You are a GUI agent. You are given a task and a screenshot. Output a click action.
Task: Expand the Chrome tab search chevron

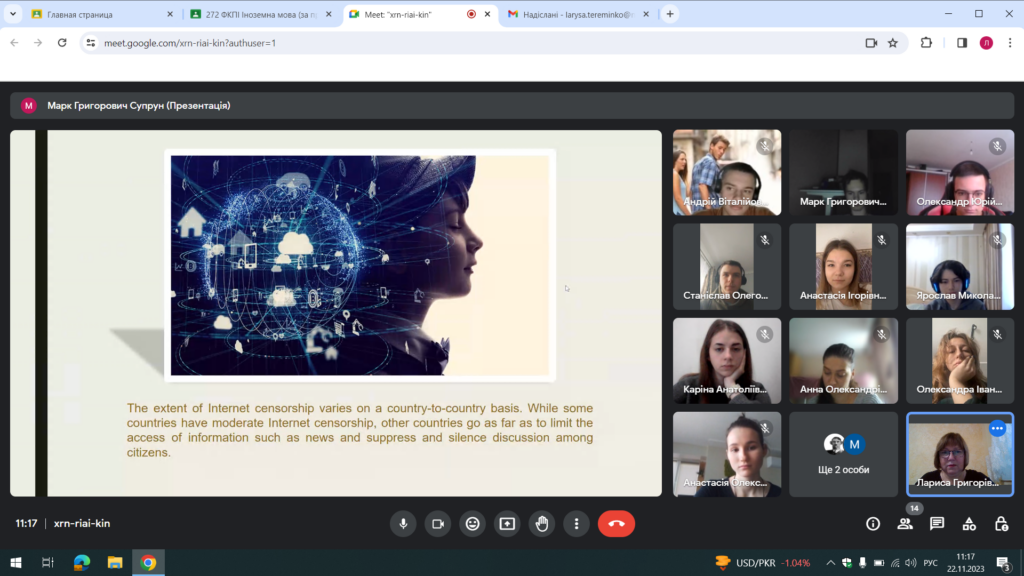[12, 14]
